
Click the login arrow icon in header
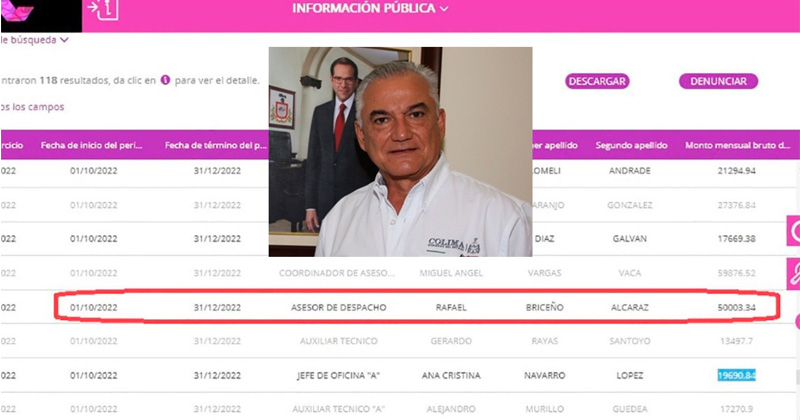103,9
